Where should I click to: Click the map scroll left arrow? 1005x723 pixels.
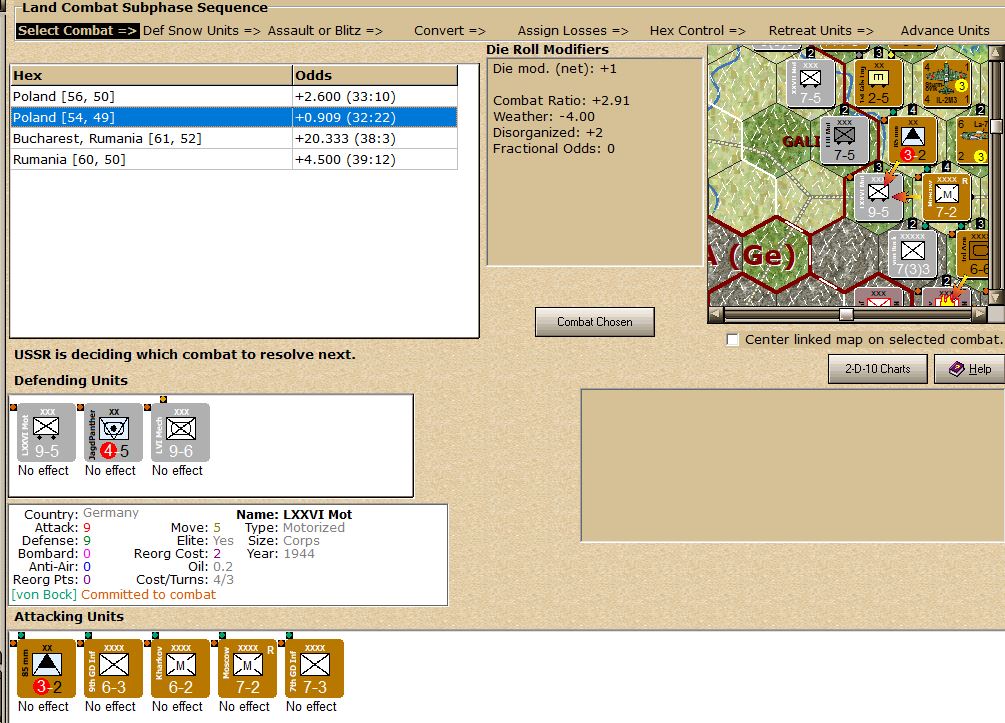point(716,314)
